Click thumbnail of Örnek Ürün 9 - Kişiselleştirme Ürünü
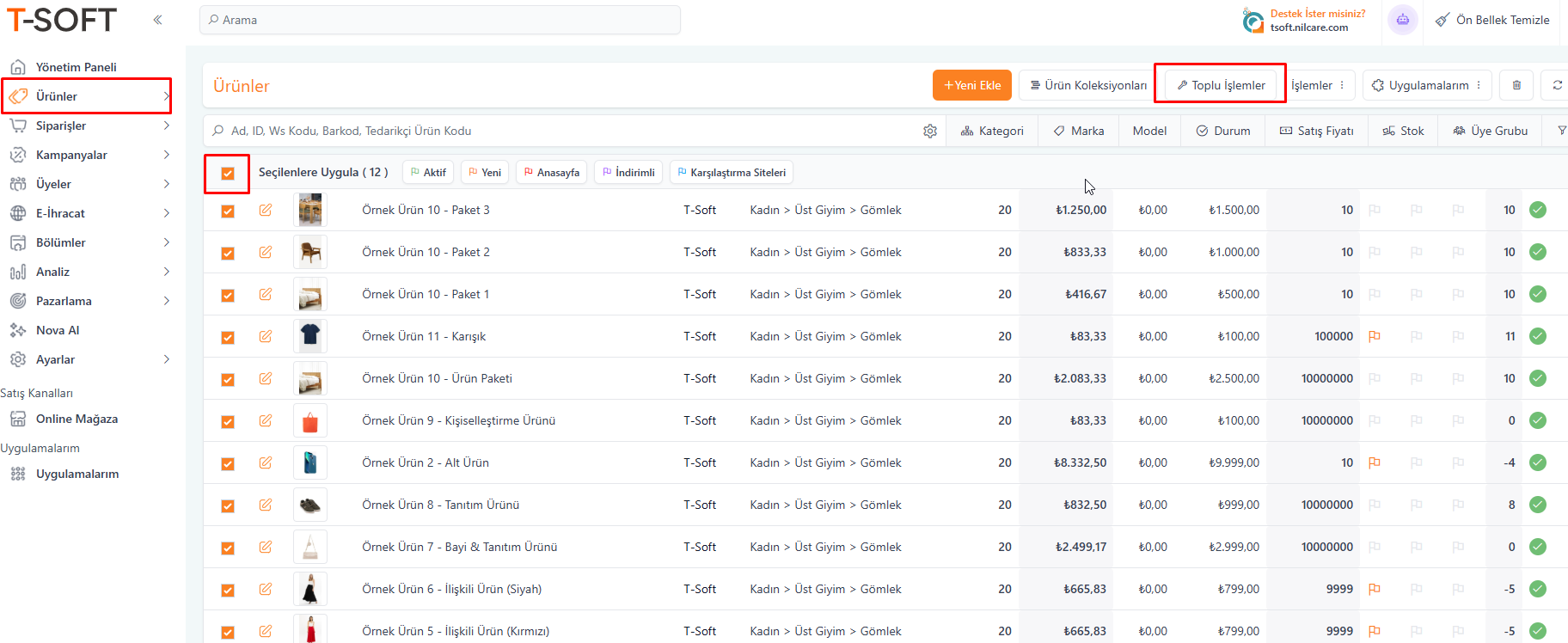Image resolution: width=1568 pixels, height=643 pixels. (310, 420)
